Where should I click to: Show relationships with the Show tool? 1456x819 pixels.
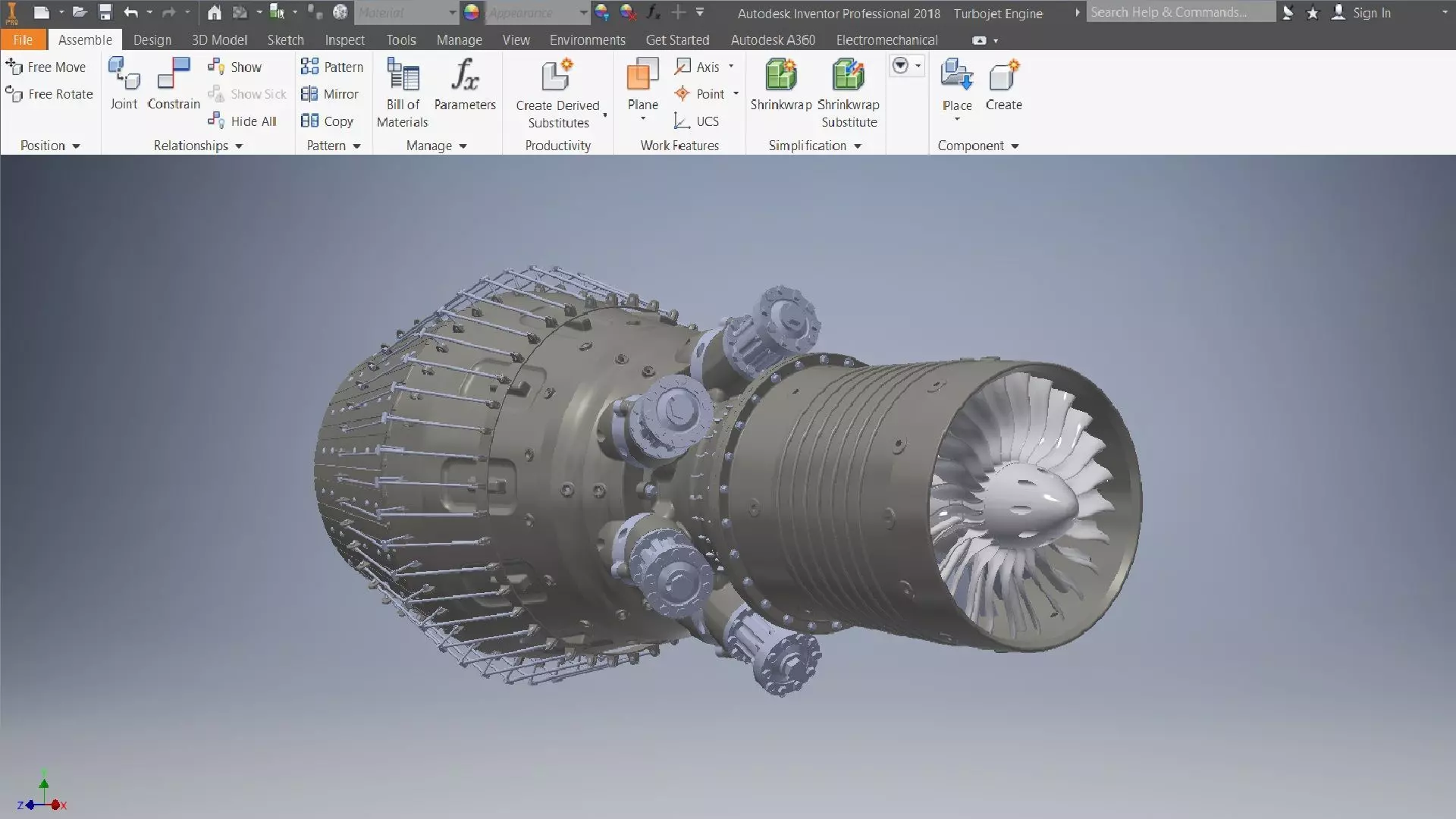pyautogui.click(x=234, y=67)
